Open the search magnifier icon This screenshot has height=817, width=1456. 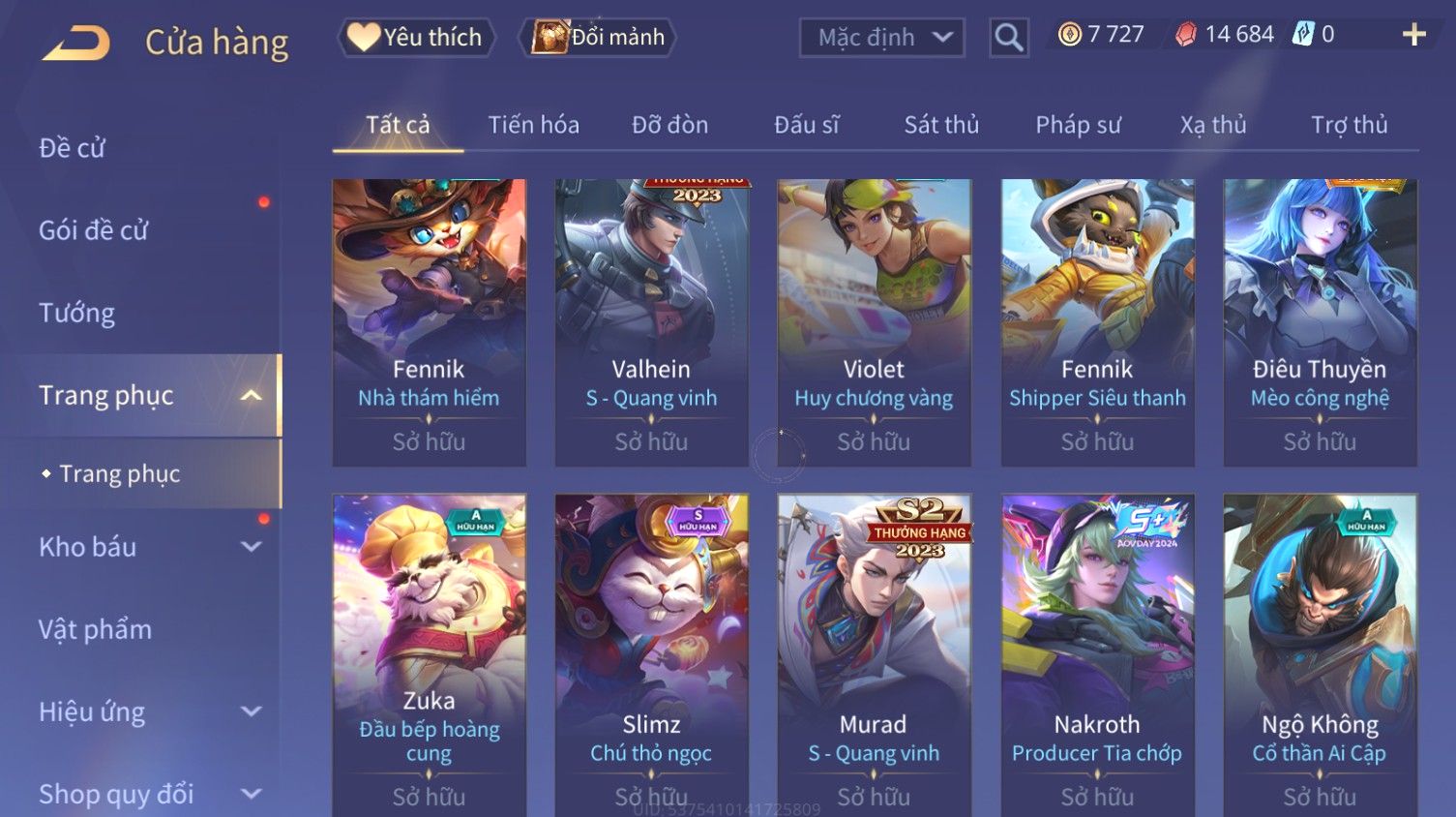tap(1008, 38)
